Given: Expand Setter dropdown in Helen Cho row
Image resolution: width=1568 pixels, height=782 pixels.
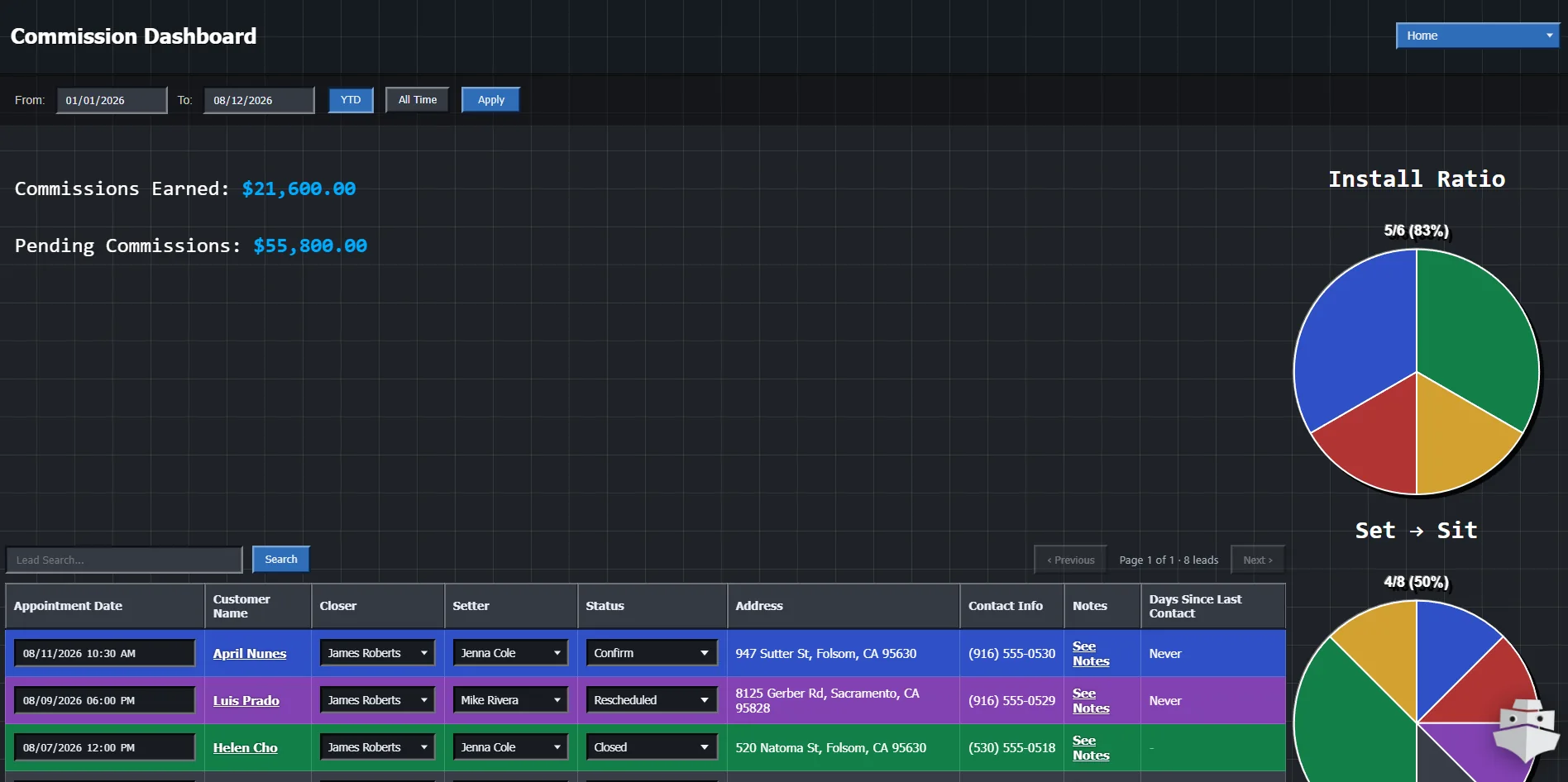Looking at the screenshot, I should 510,747.
